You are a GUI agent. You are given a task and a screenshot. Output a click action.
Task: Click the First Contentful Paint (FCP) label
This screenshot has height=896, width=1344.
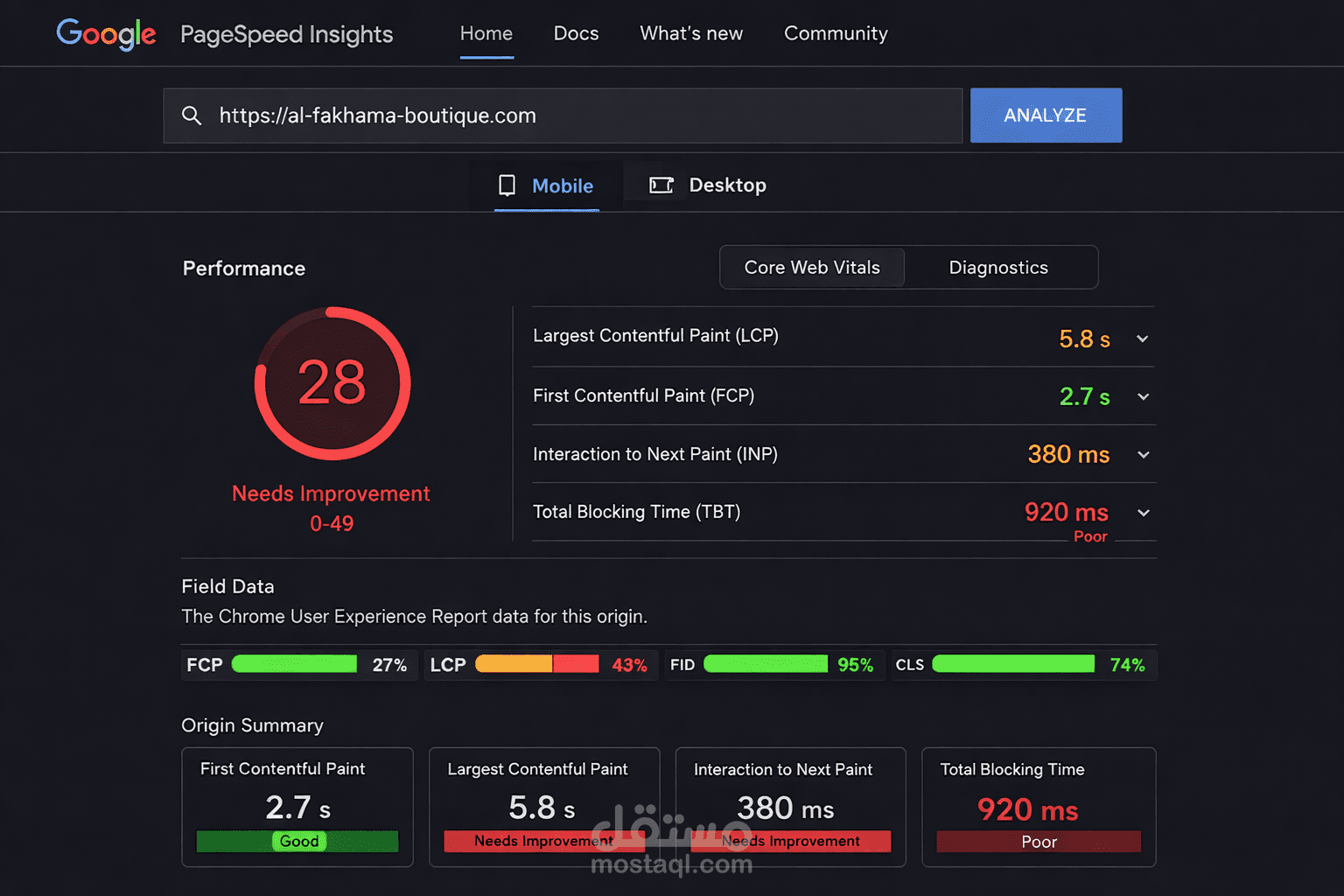coord(643,395)
